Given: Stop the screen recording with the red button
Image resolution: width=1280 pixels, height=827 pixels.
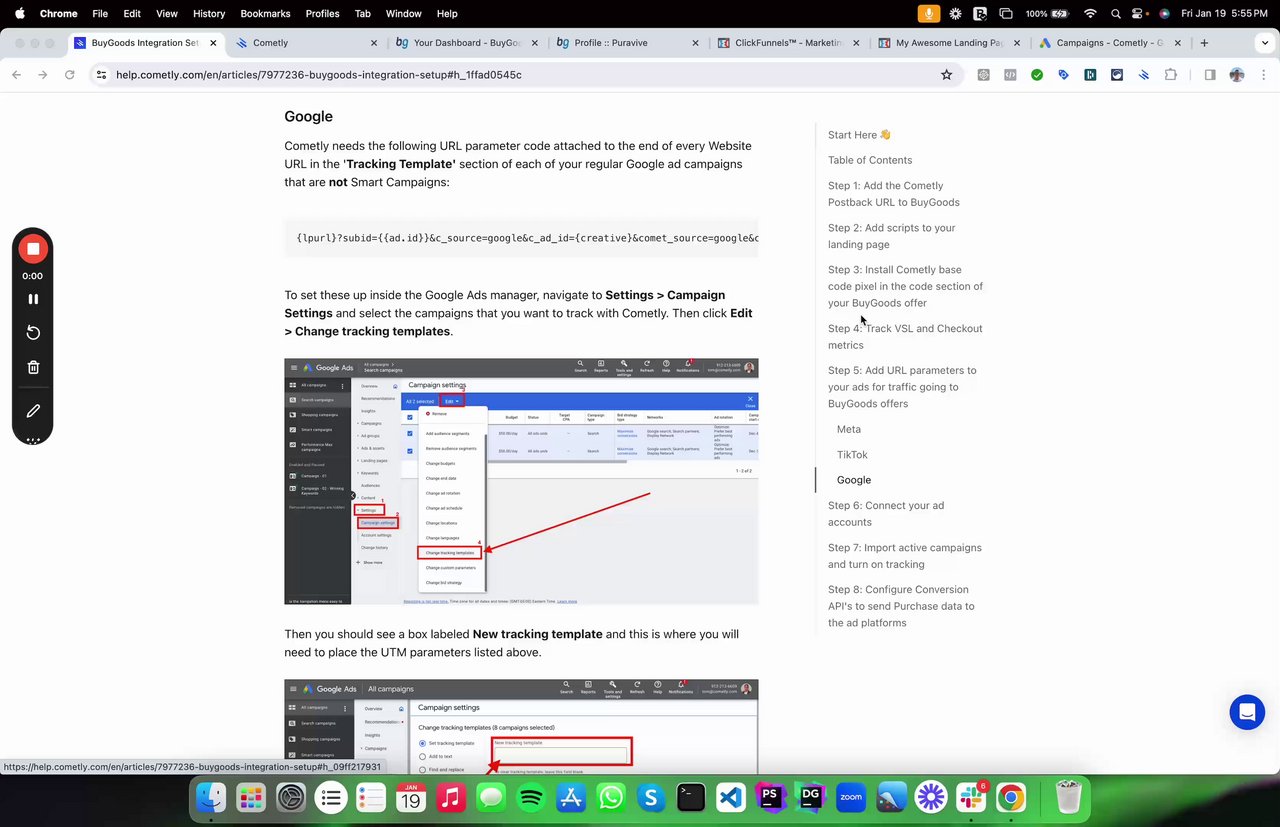Looking at the screenshot, I should 33,249.
